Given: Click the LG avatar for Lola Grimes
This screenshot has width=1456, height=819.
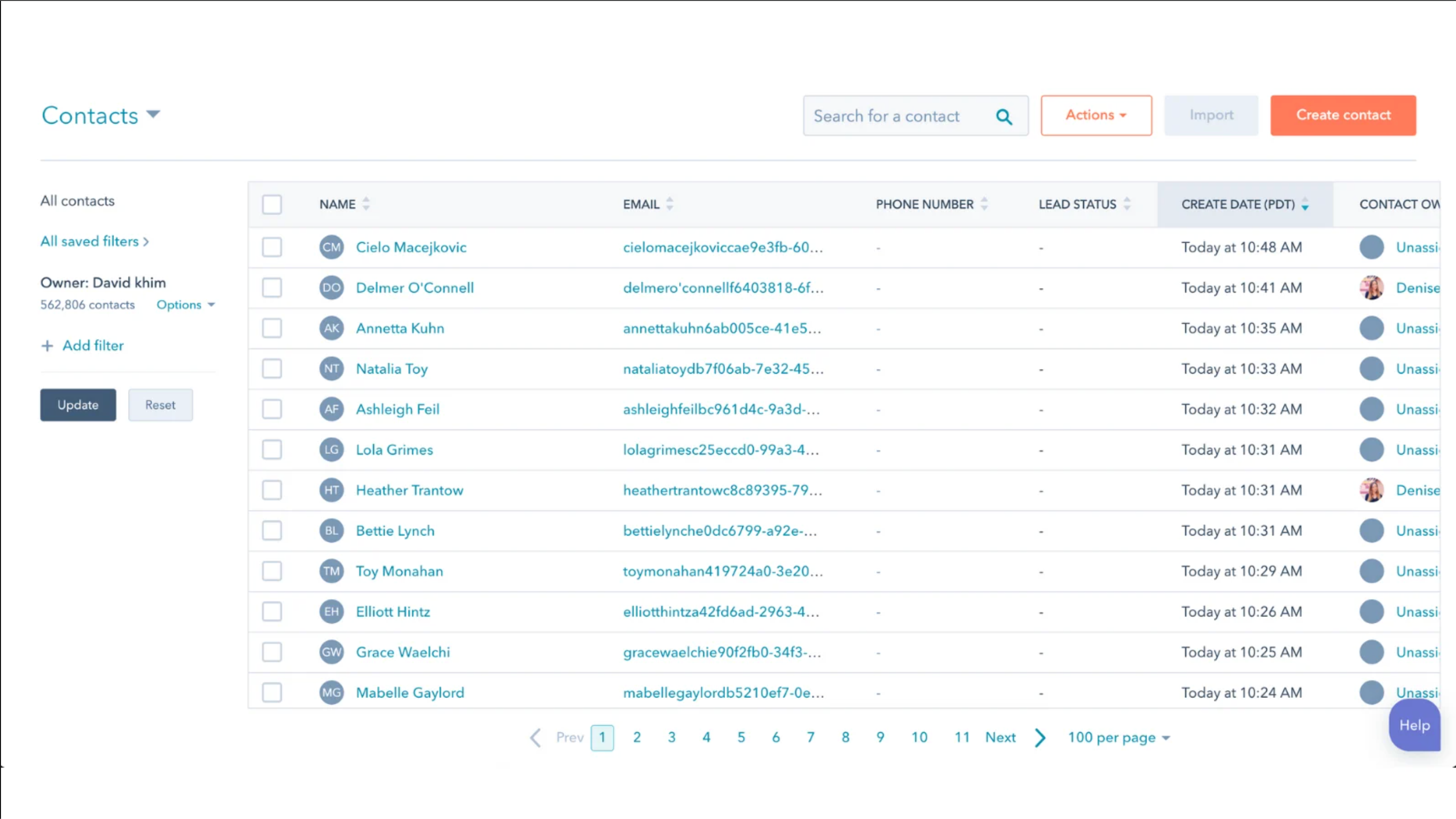Looking at the screenshot, I should click(x=331, y=450).
